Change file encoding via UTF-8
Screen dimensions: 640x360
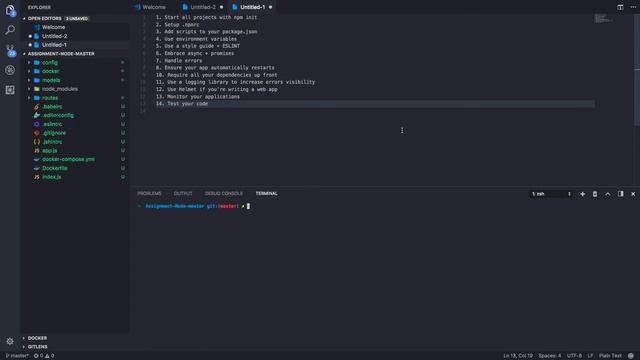574,356
